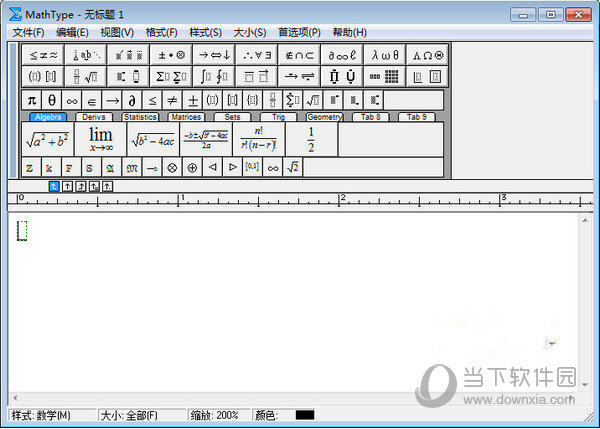Insert the square root of a²+b² expression
Viewport: 600px width, 429px height.
(47, 140)
